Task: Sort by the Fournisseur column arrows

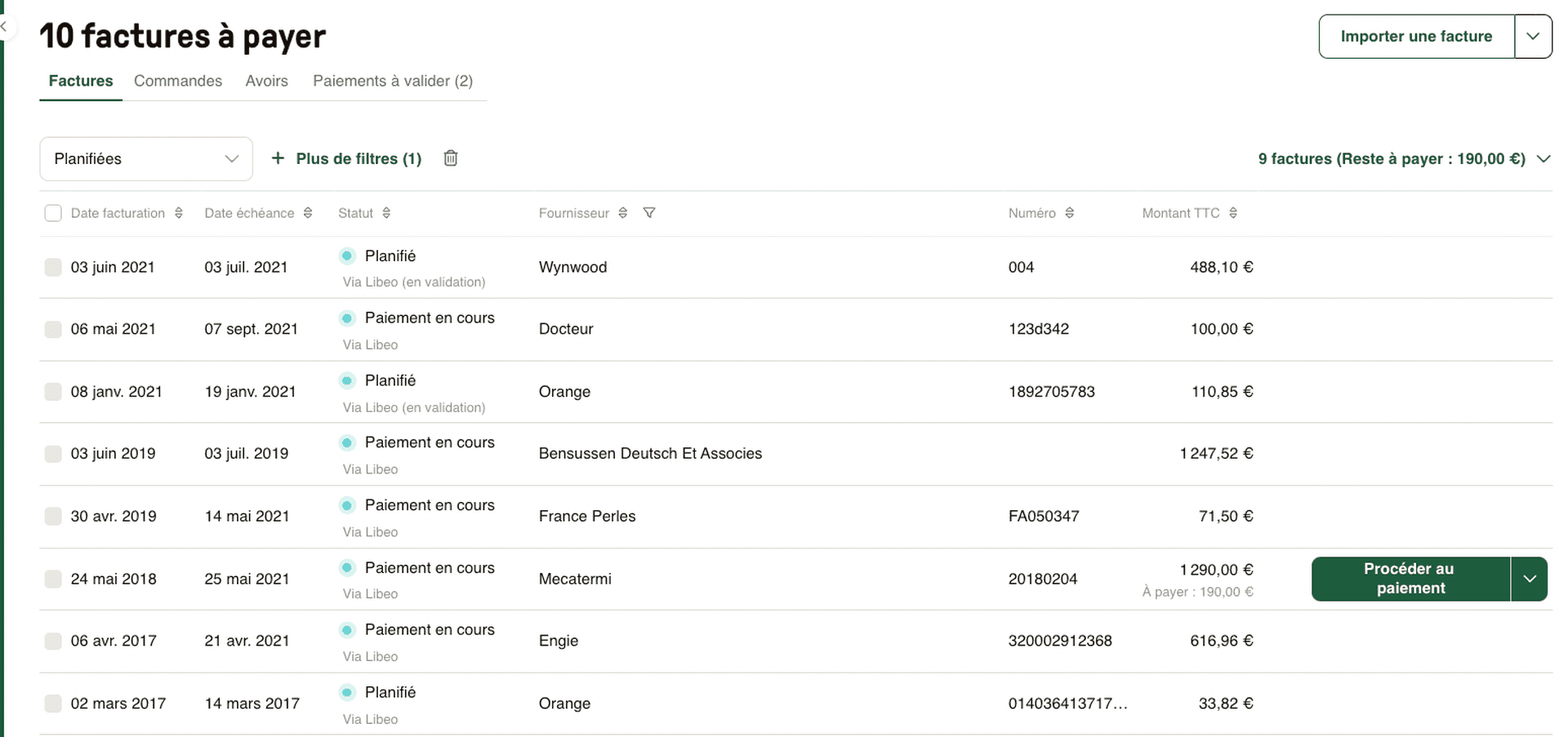Action: coord(623,213)
